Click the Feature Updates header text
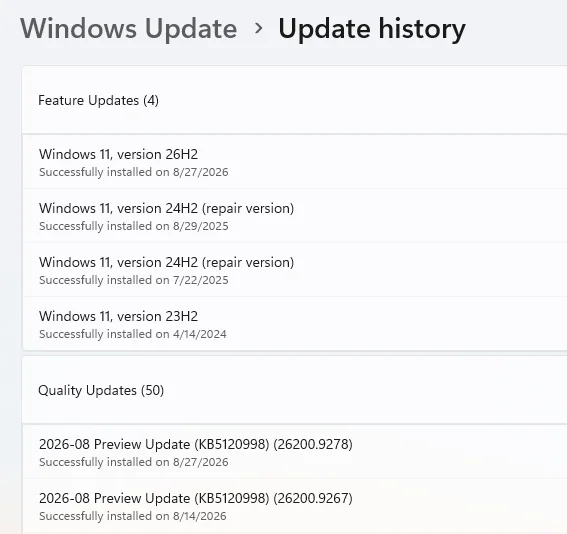Viewport: 567px width, 534px height. pyautogui.click(x=98, y=100)
